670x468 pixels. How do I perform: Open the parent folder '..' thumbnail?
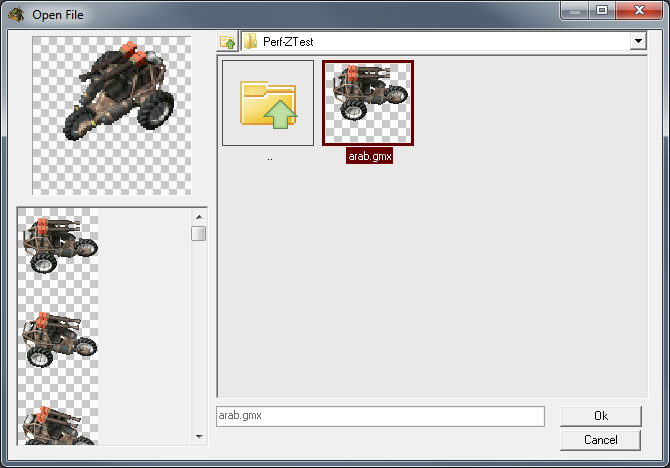268,103
